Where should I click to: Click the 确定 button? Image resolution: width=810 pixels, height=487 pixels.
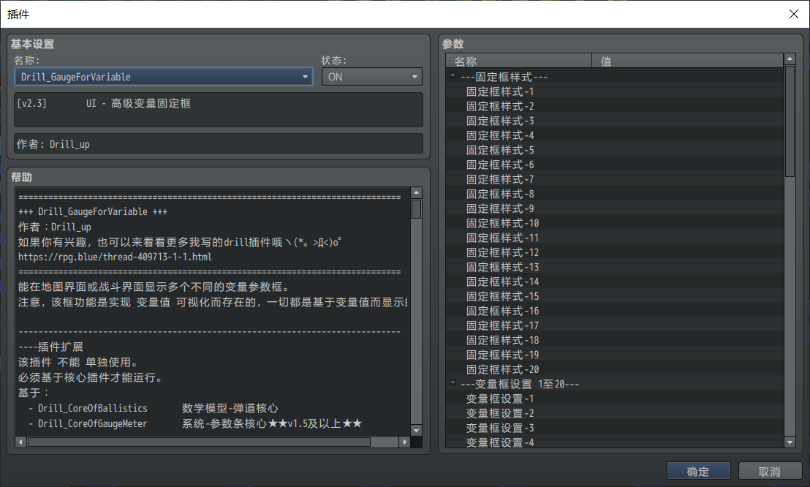click(x=698, y=471)
